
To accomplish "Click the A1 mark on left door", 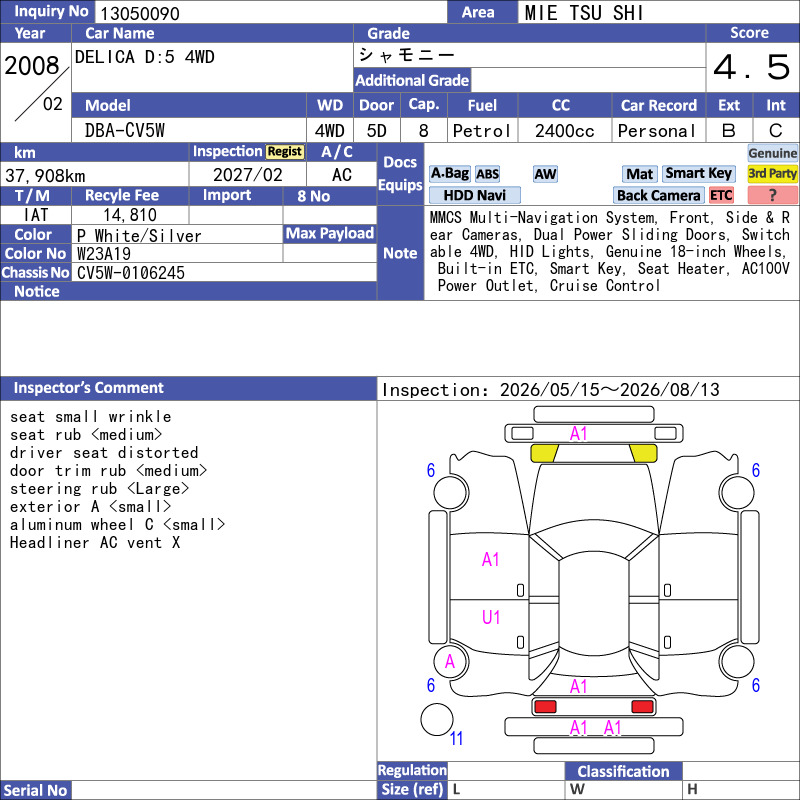I will click(x=490, y=560).
